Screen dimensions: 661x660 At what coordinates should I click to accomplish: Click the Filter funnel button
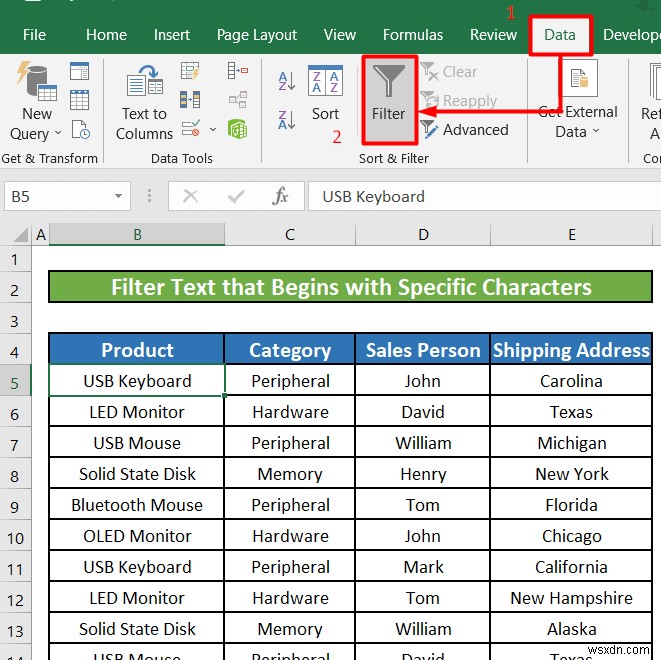(389, 99)
